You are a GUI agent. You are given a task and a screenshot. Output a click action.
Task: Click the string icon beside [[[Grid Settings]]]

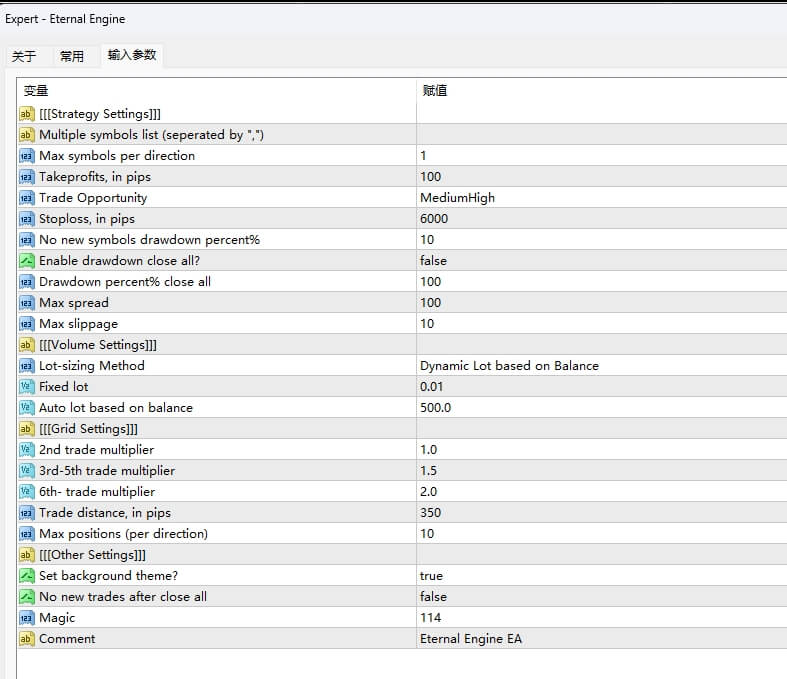(27, 429)
